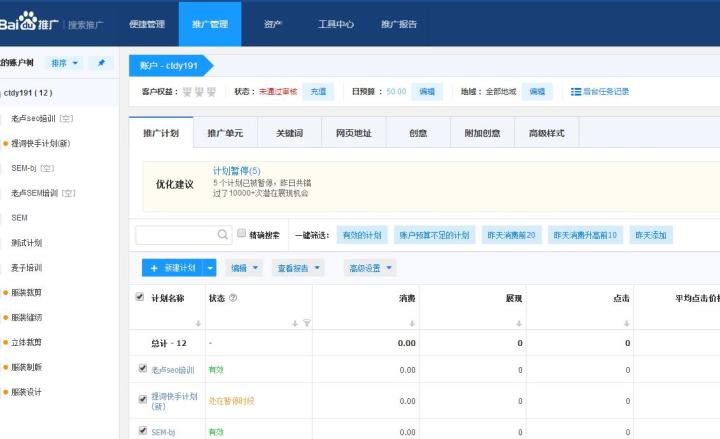The image size is (720, 439).
Task: Switch to the 高级样式 tab
Action: tap(547, 133)
